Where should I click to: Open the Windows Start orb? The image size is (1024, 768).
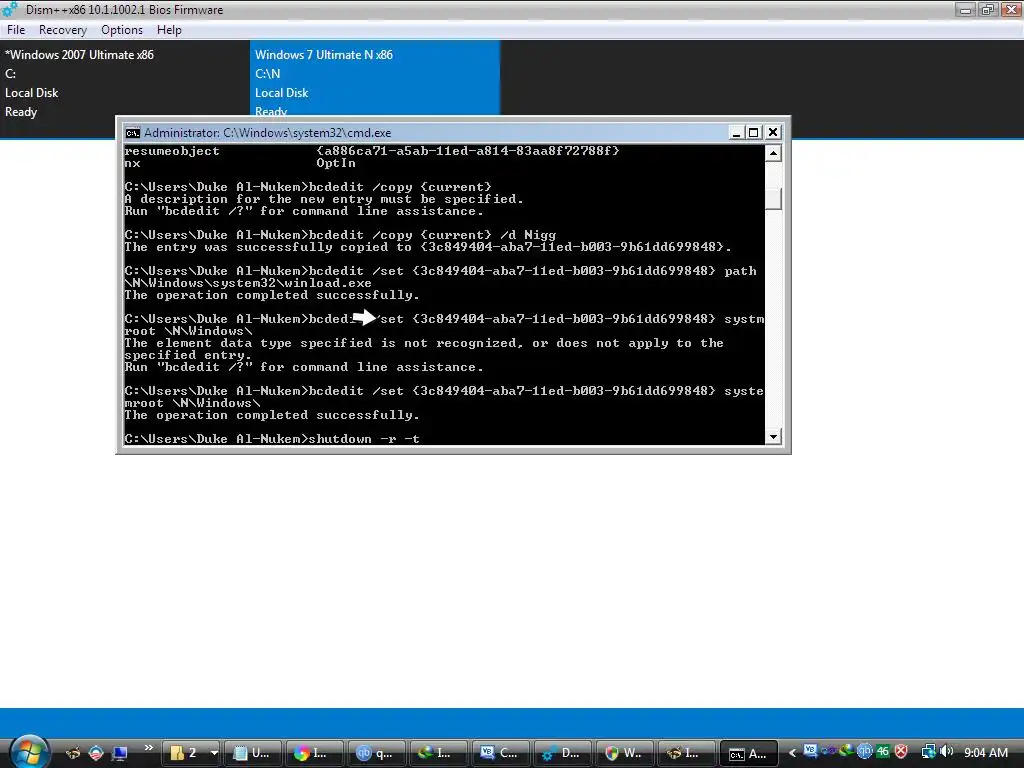[x=29, y=751]
